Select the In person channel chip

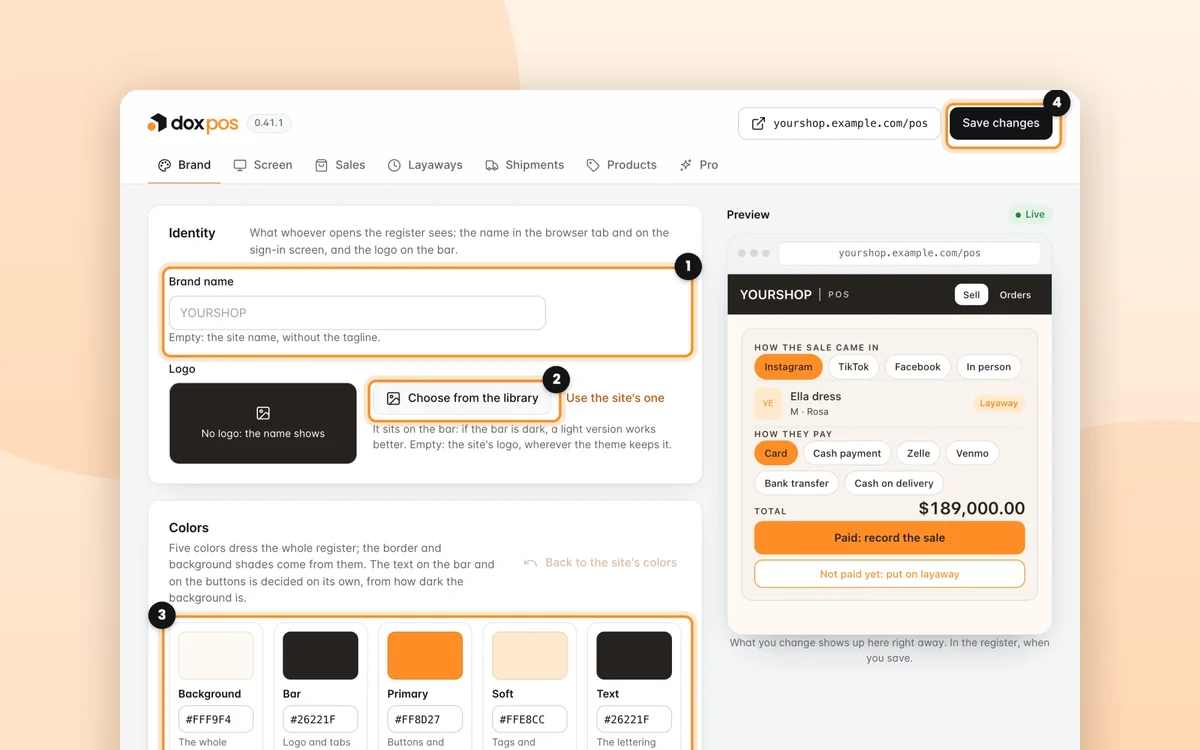pyautogui.click(x=989, y=367)
